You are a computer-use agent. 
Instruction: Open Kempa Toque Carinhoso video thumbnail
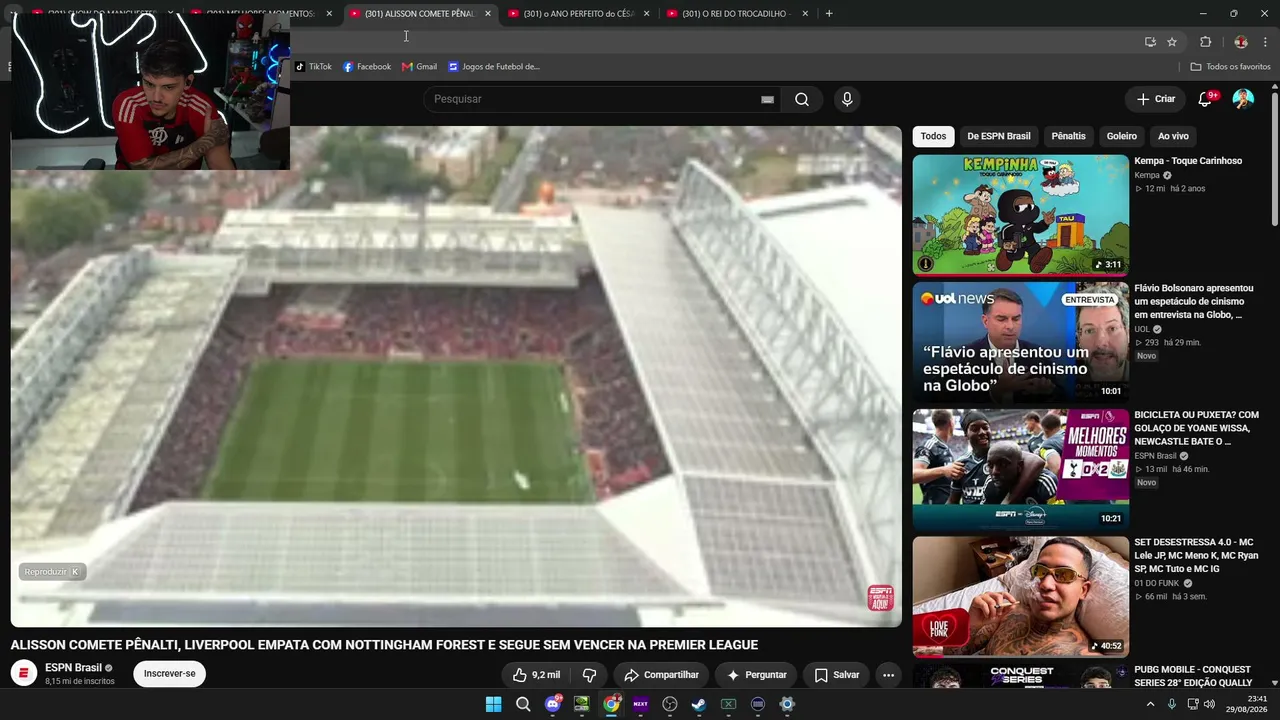(1020, 215)
